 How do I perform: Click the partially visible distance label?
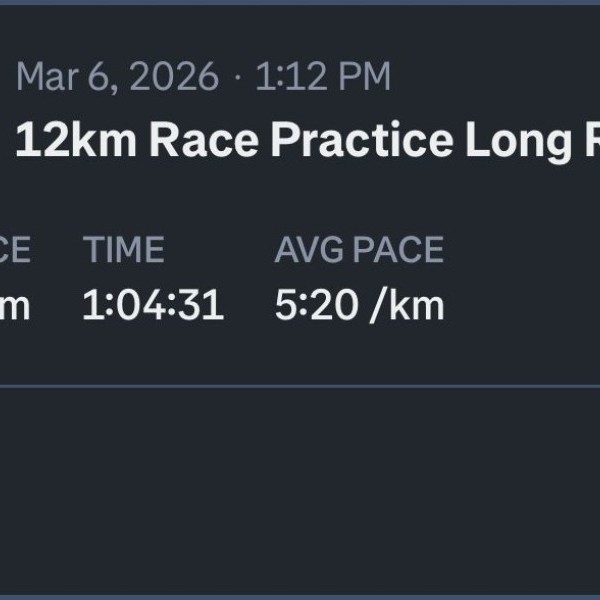pyautogui.click(x=14, y=249)
